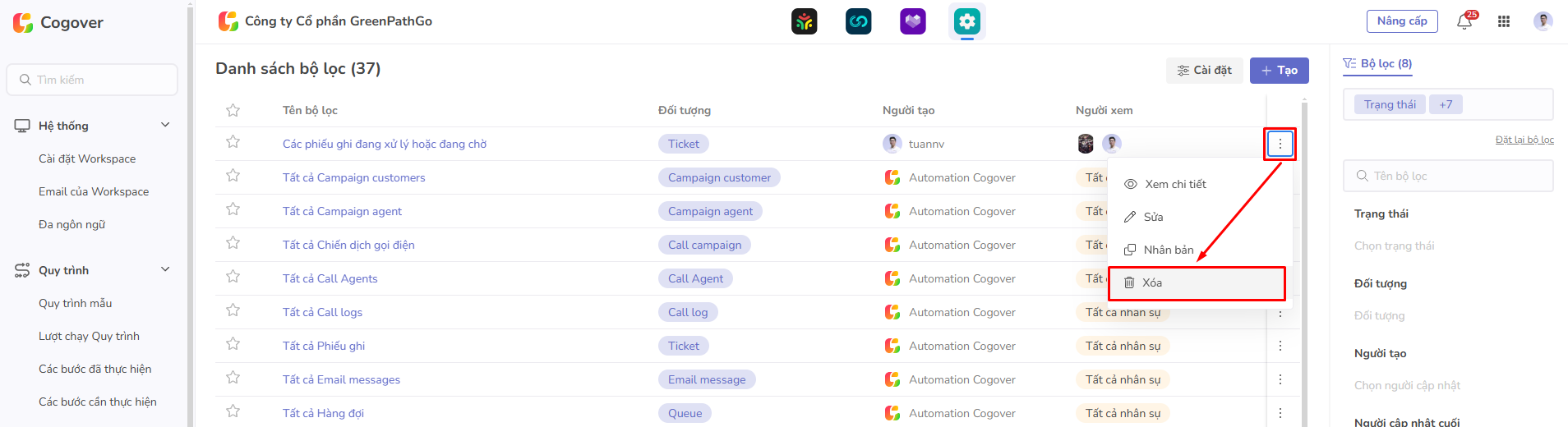Star the filter 'Tất cả Phiếu ghi'
The height and width of the screenshot is (427, 1568).
233,344
